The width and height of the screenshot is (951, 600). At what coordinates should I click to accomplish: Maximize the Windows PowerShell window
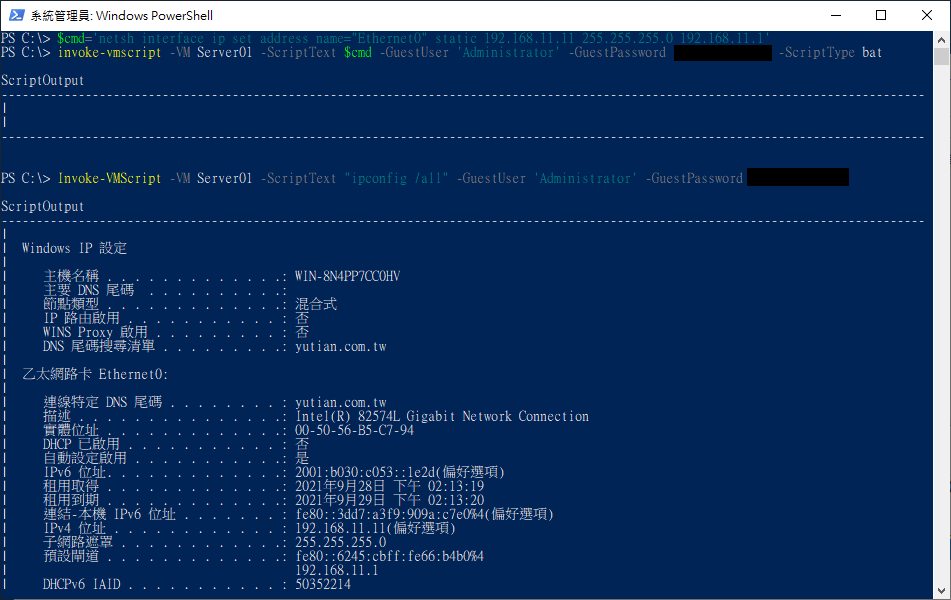click(881, 15)
